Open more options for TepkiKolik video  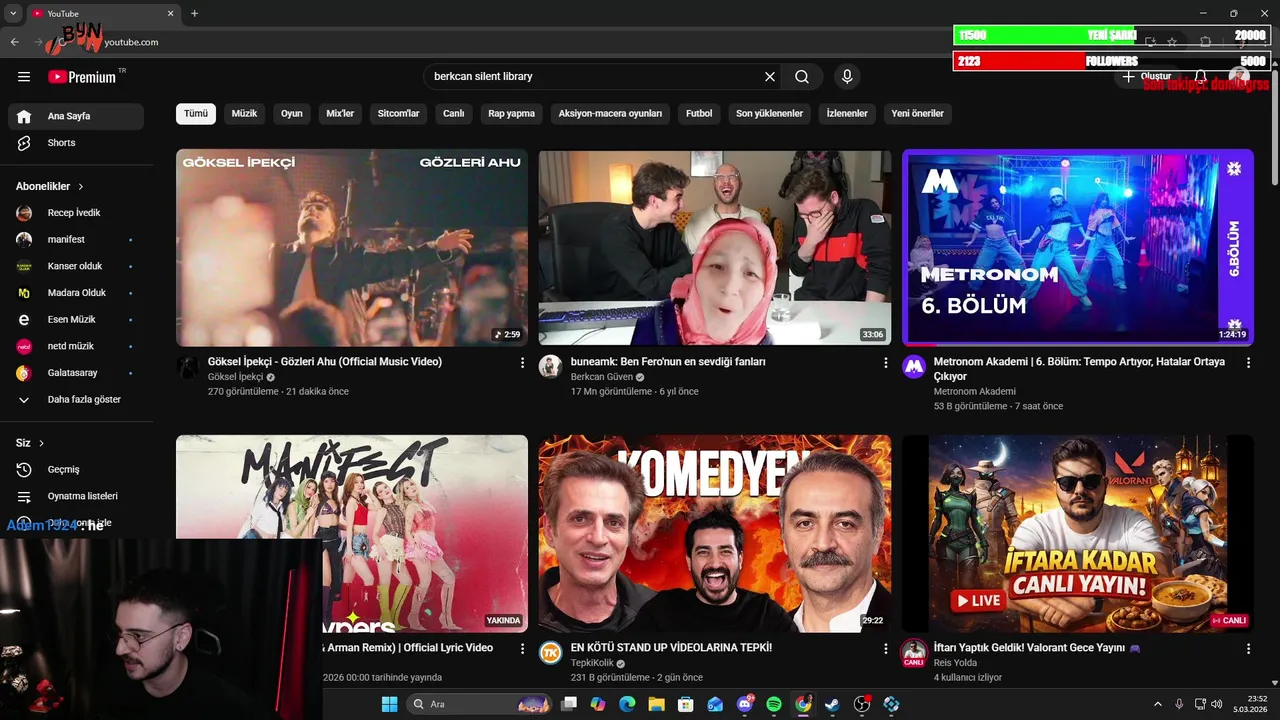click(x=885, y=649)
